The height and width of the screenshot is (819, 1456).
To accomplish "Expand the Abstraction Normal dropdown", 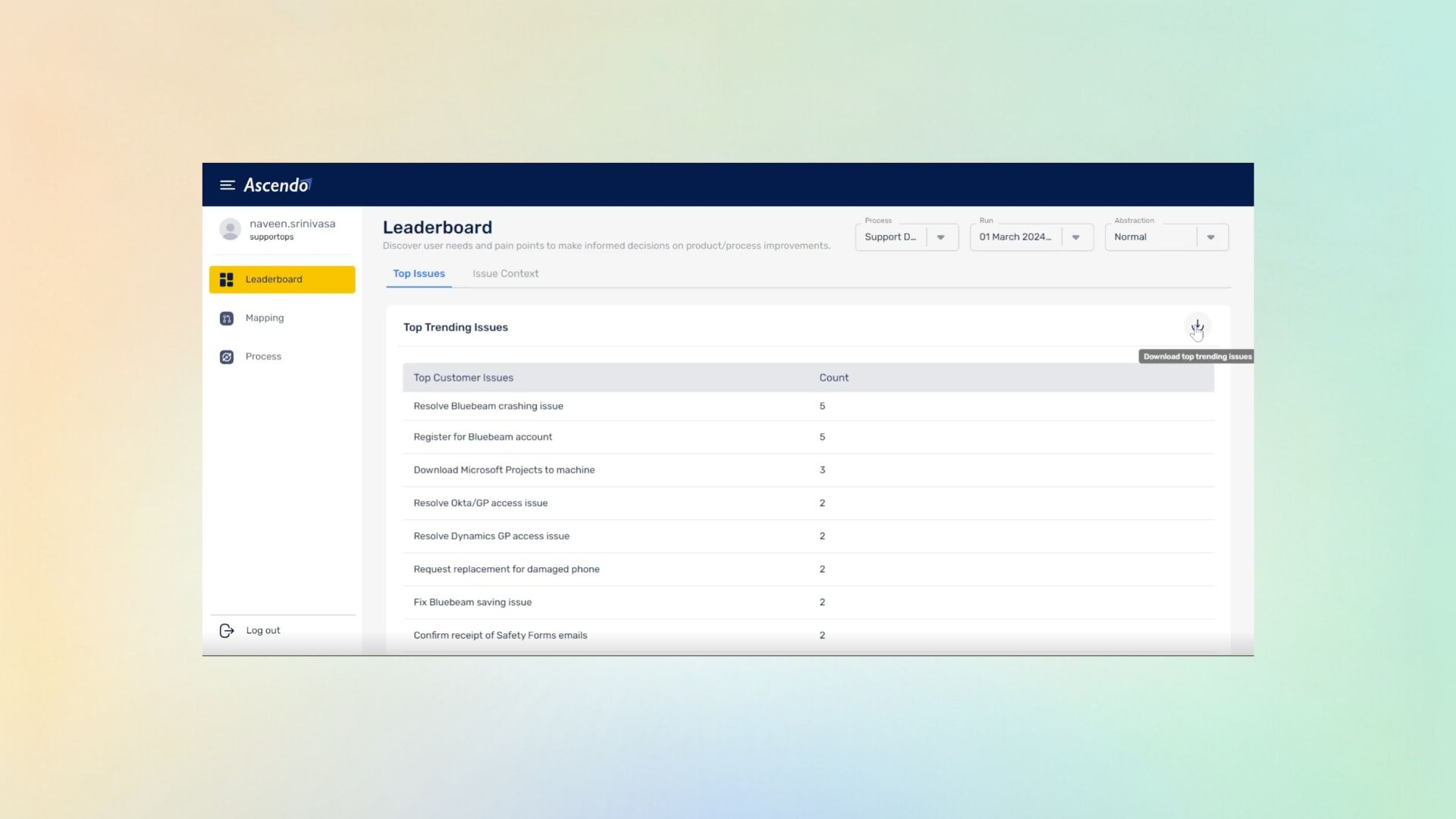I will pos(1210,237).
